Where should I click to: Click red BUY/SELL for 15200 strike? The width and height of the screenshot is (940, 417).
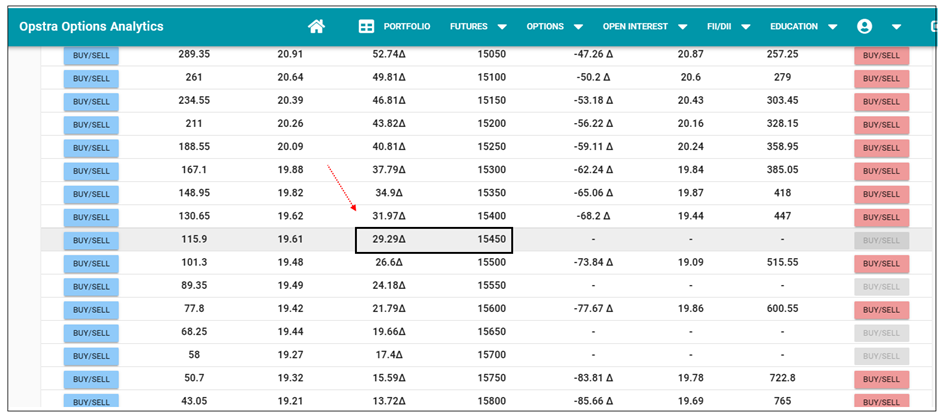[881, 125]
